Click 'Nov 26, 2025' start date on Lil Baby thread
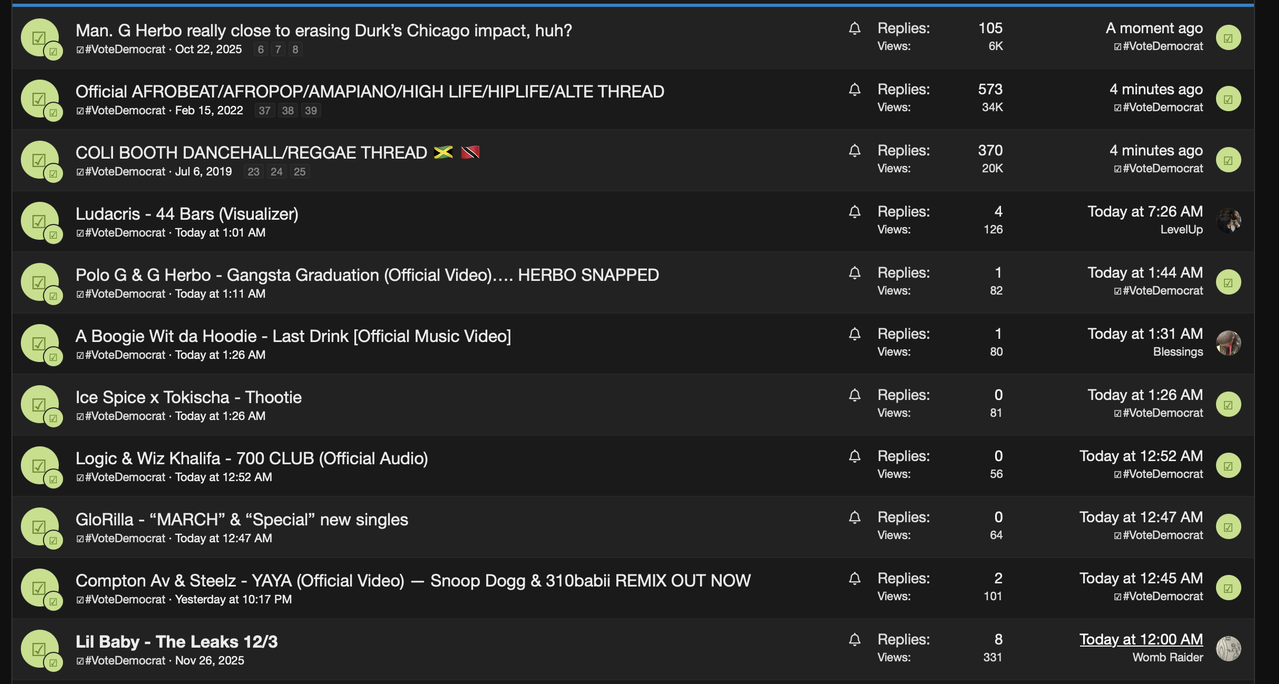 click(209, 660)
